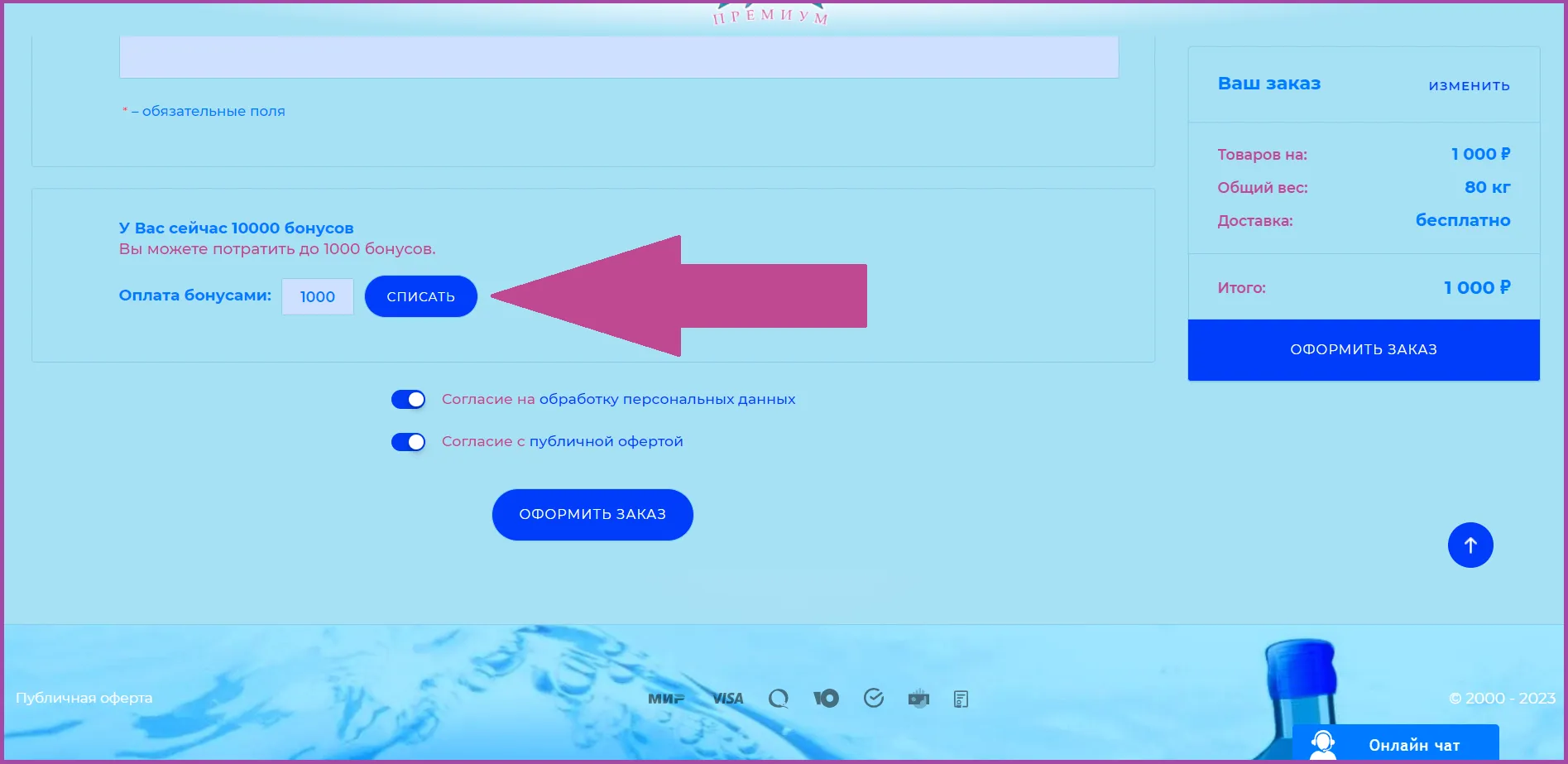The height and width of the screenshot is (764, 1568).
Task: Click the MIR payment logo in footer
Action: [665, 699]
